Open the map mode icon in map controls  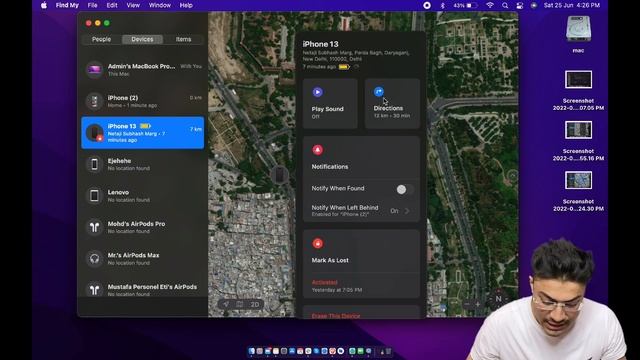pos(240,304)
